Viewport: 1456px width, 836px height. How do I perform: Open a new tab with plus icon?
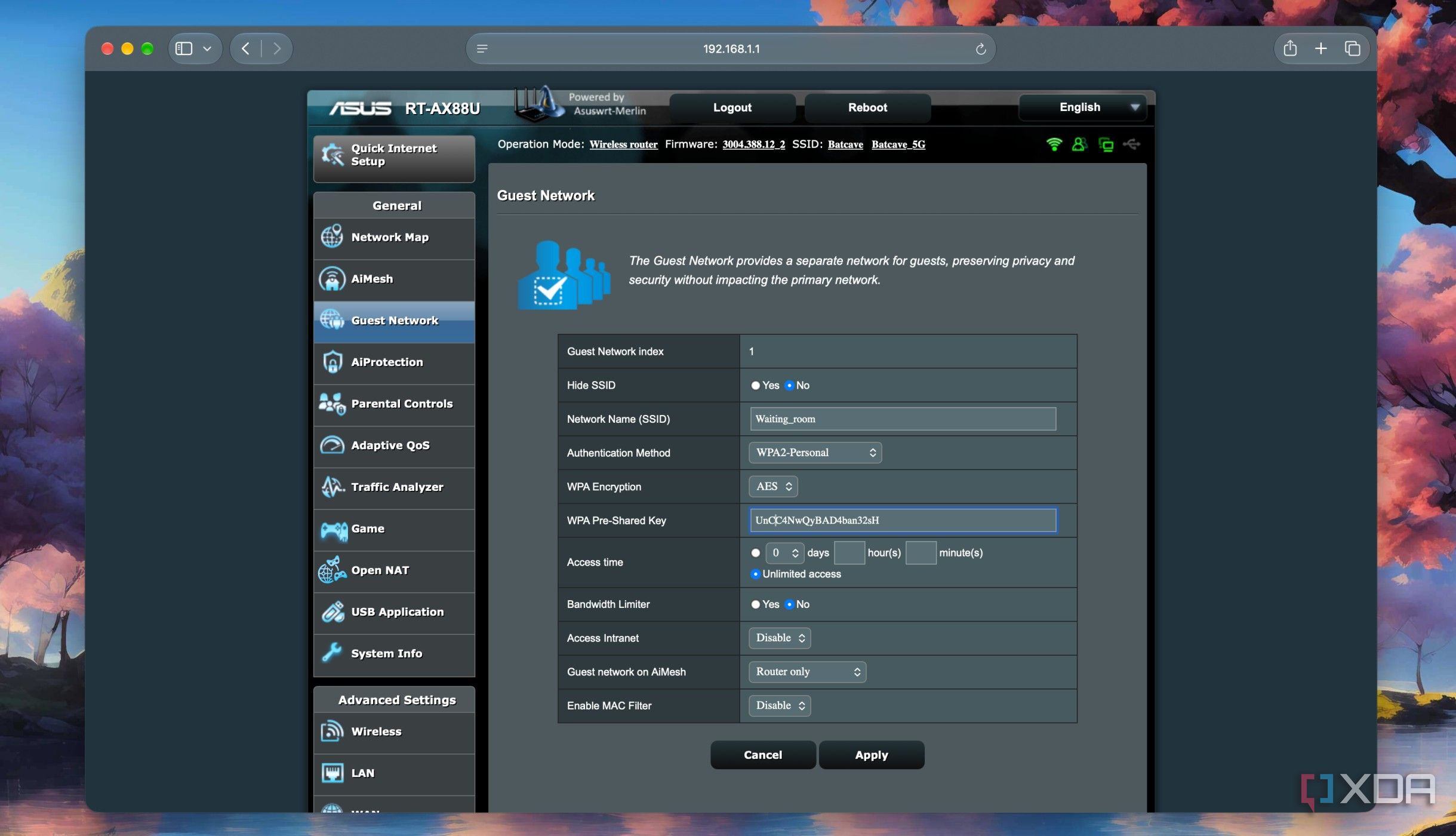point(1320,48)
